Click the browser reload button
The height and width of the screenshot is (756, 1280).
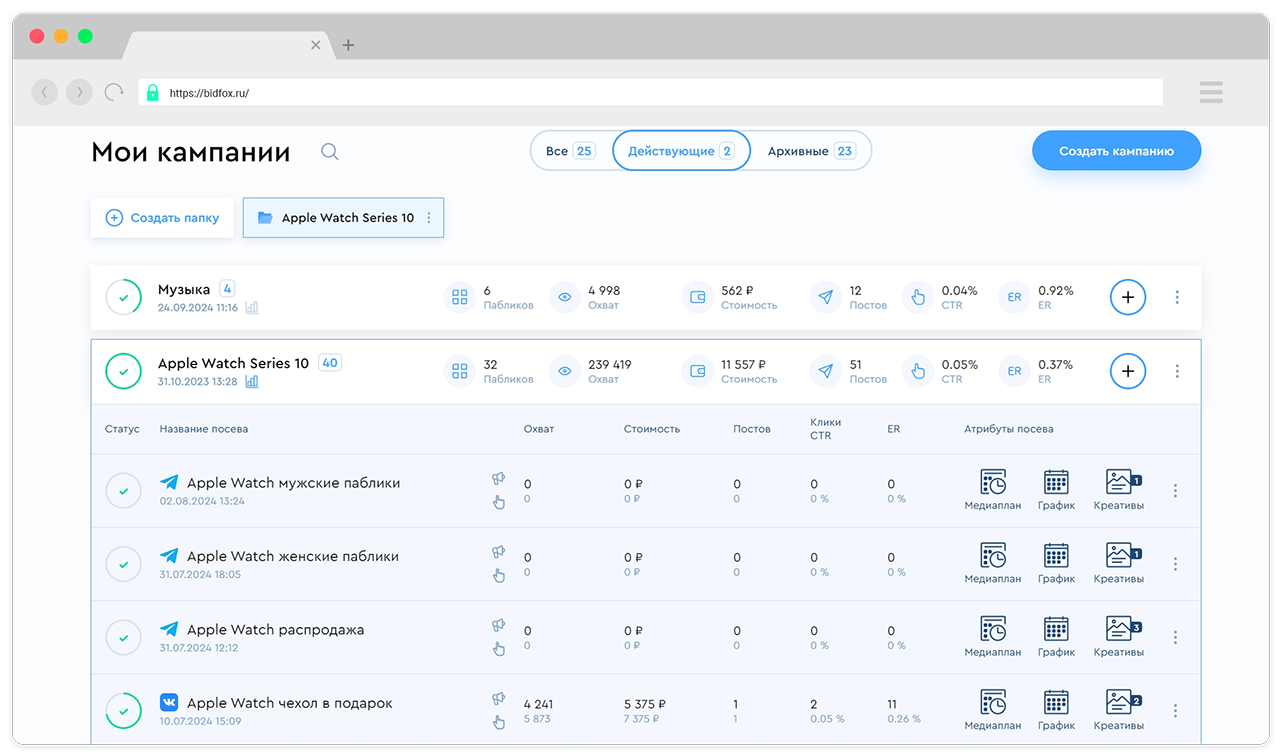pos(114,92)
